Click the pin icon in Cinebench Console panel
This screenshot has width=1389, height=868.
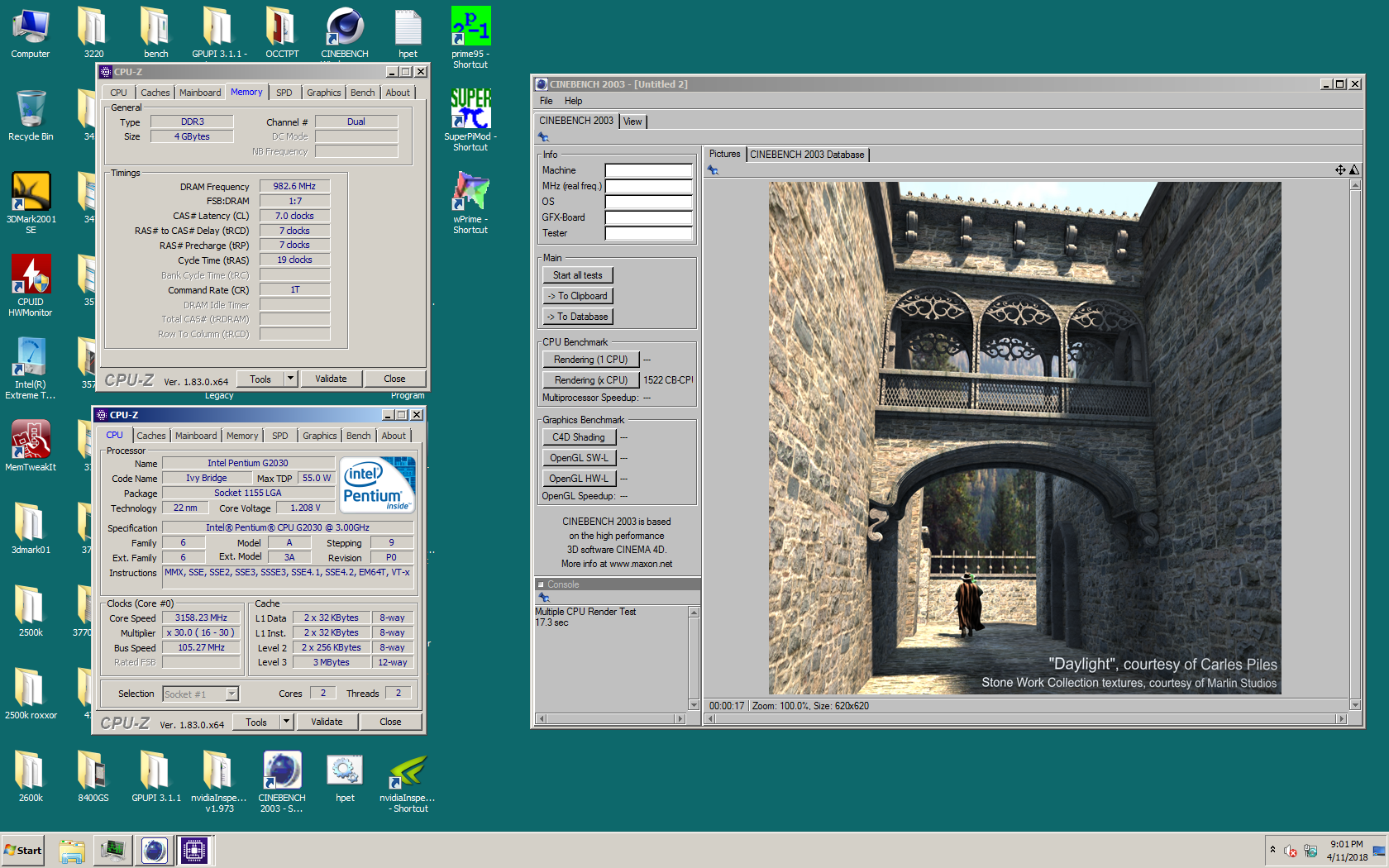[543, 597]
